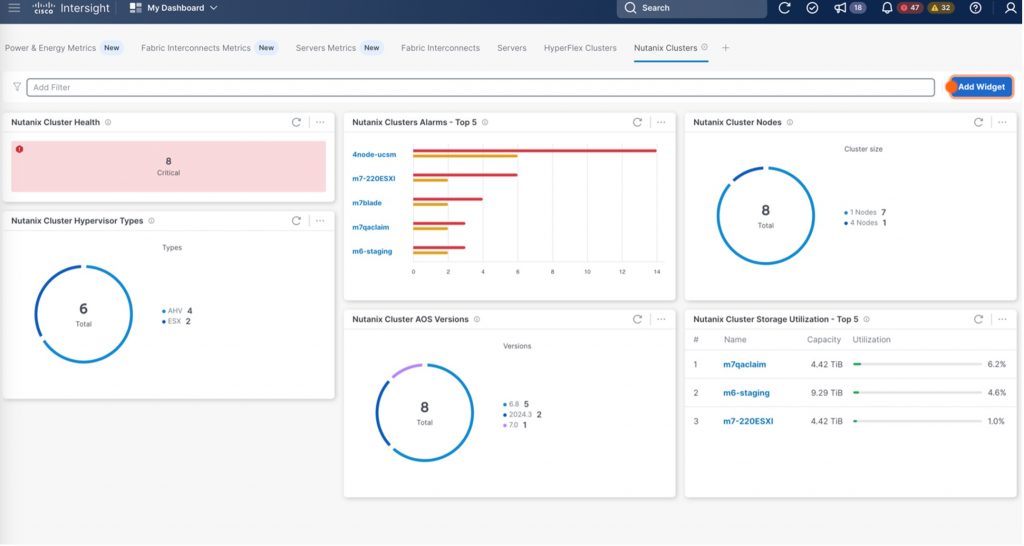The width and height of the screenshot is (1024, 546).
Task: Switch to the Fabric Interconnects tab
Action: point(440,48)
